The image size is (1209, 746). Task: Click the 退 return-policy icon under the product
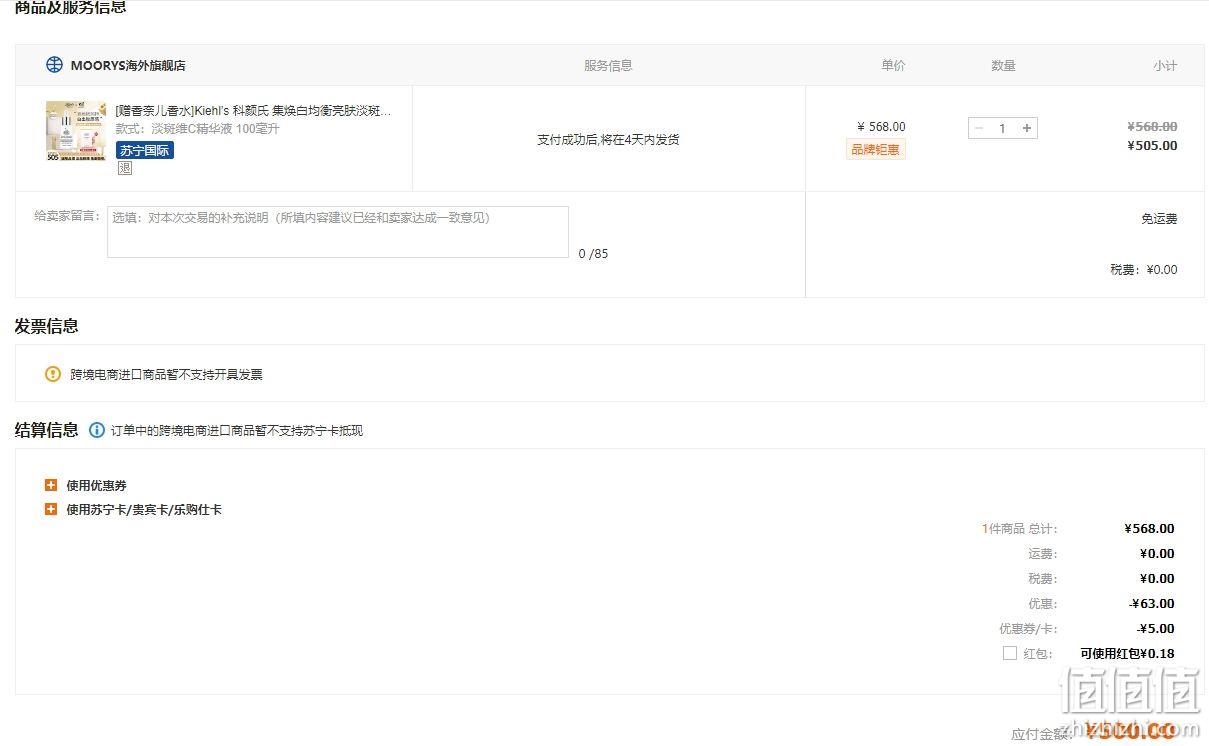[125, 168]
